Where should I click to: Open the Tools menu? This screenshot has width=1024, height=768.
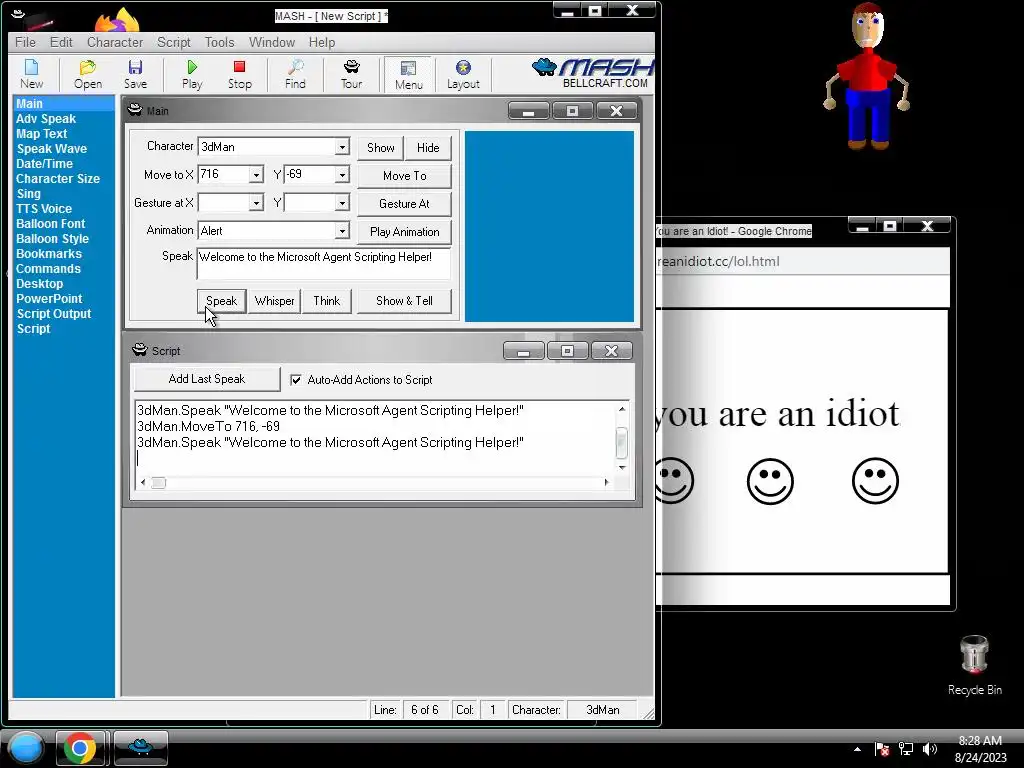pos(219,42)
